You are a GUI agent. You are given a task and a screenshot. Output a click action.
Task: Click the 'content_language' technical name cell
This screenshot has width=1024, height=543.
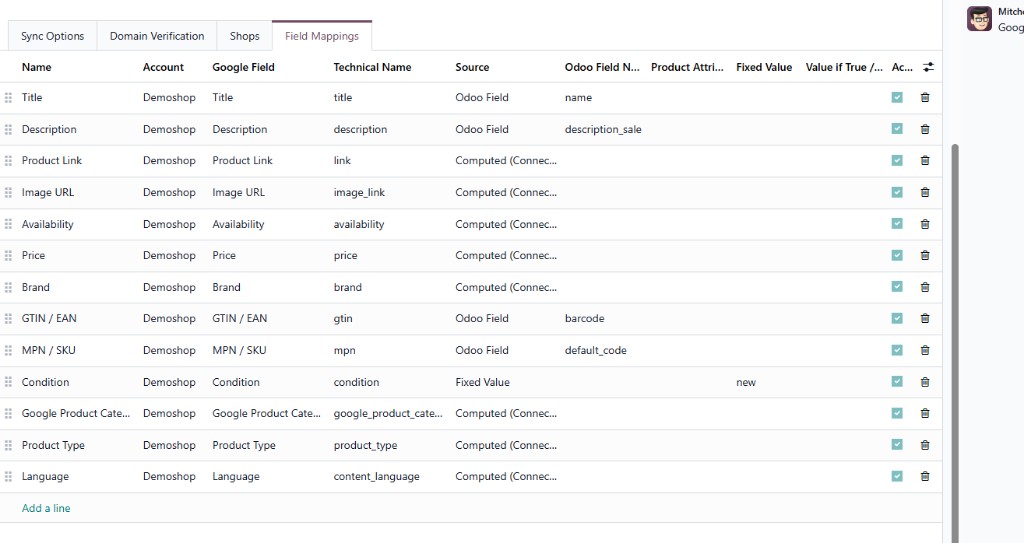pos(377,476)
